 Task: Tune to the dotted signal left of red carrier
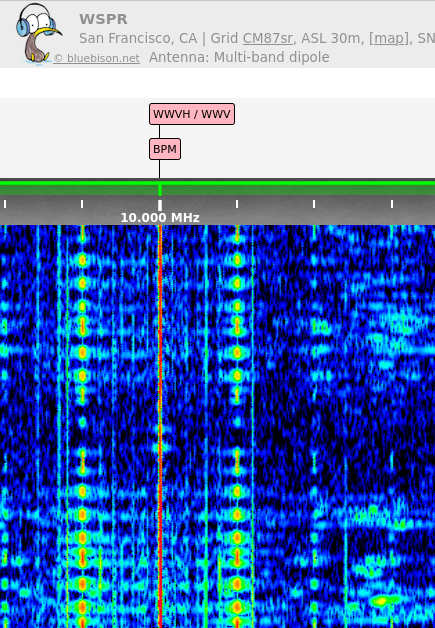click(x=83, y=425)
